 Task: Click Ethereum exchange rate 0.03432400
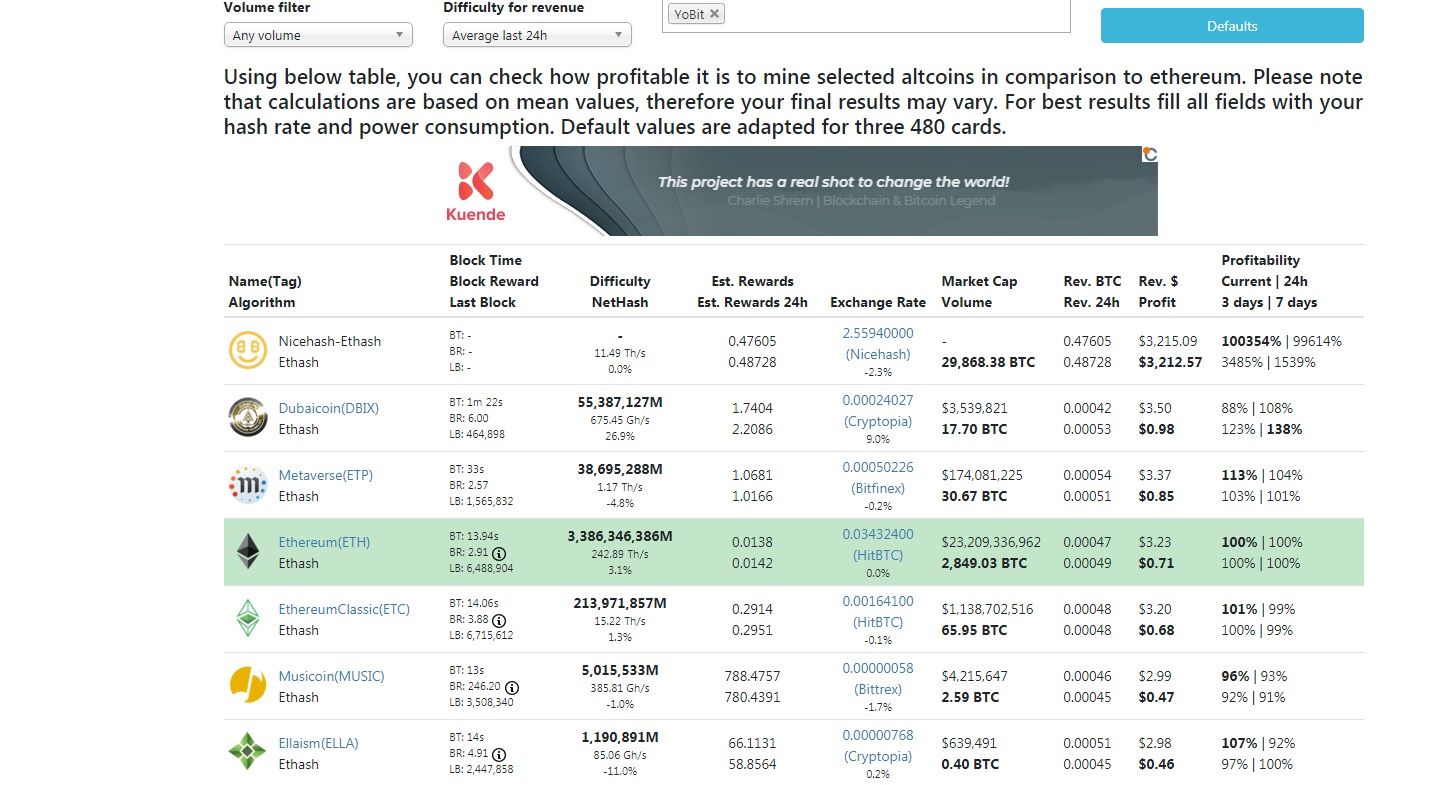[x=878, y=534]
